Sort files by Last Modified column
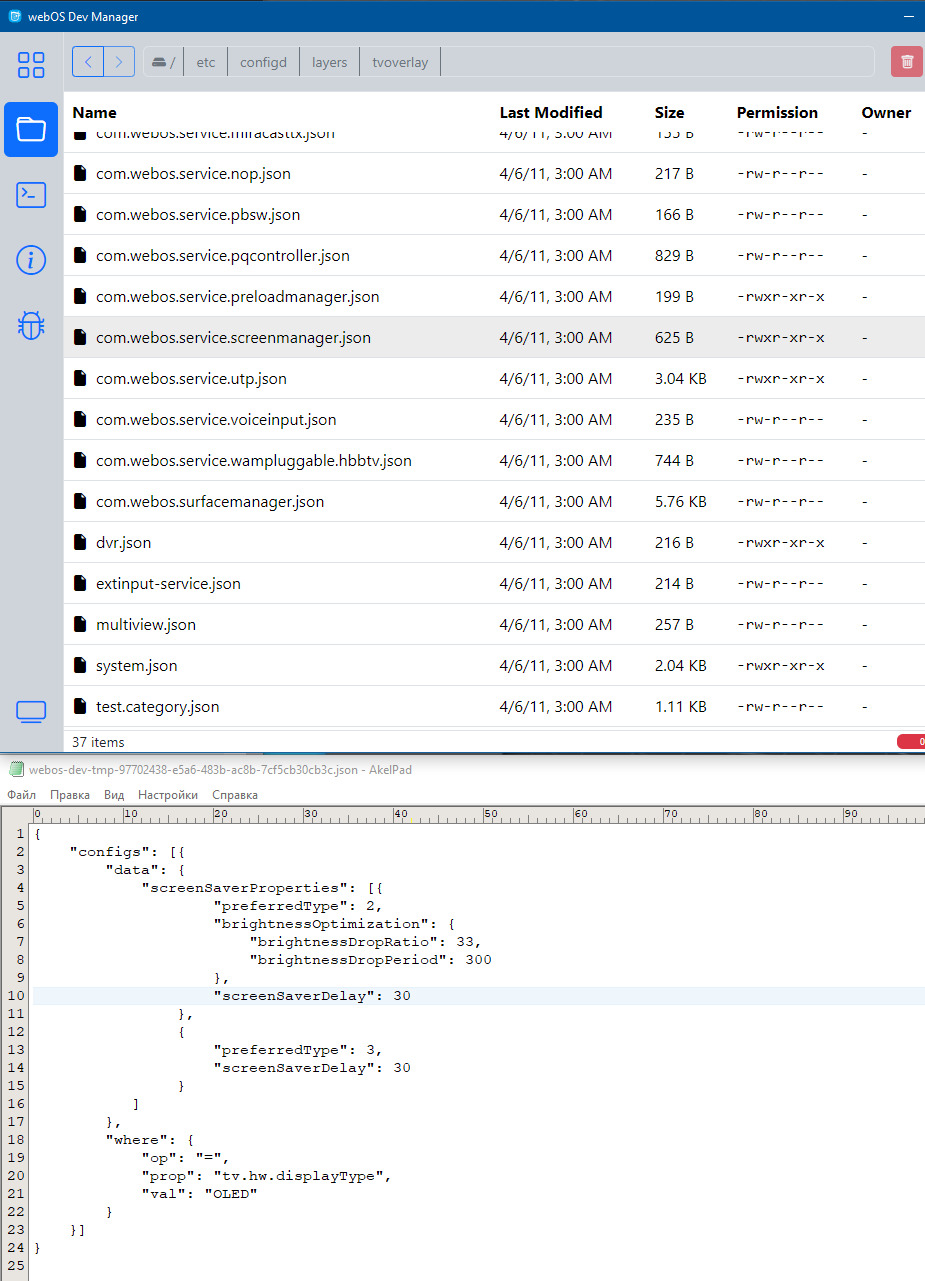The height and width of the screenshot is (1281, 925). click(x=551, y=113)
